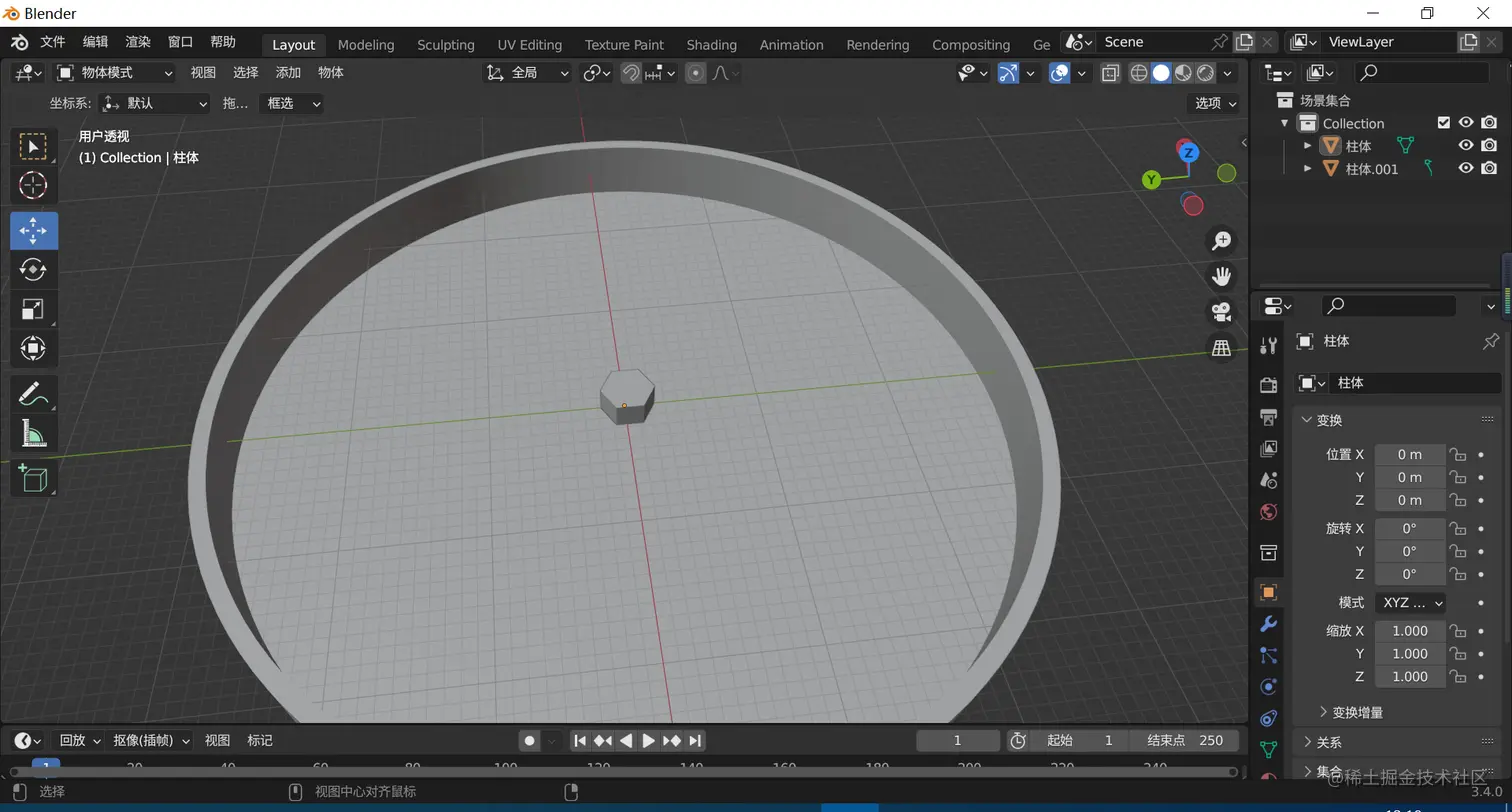Enable auto keying record button
This screenshot has width=1512, height=812.
[x=529, y=741]
